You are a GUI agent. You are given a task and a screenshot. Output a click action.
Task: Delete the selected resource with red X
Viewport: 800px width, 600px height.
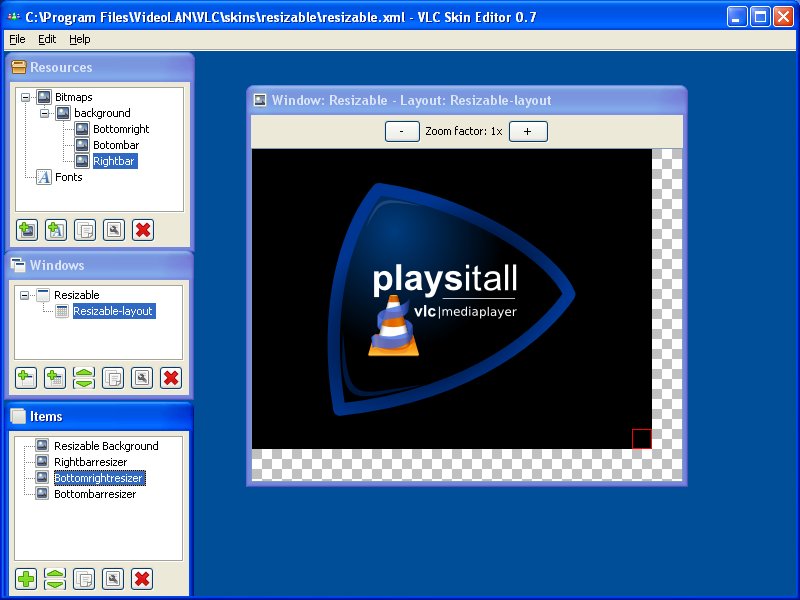143,230
